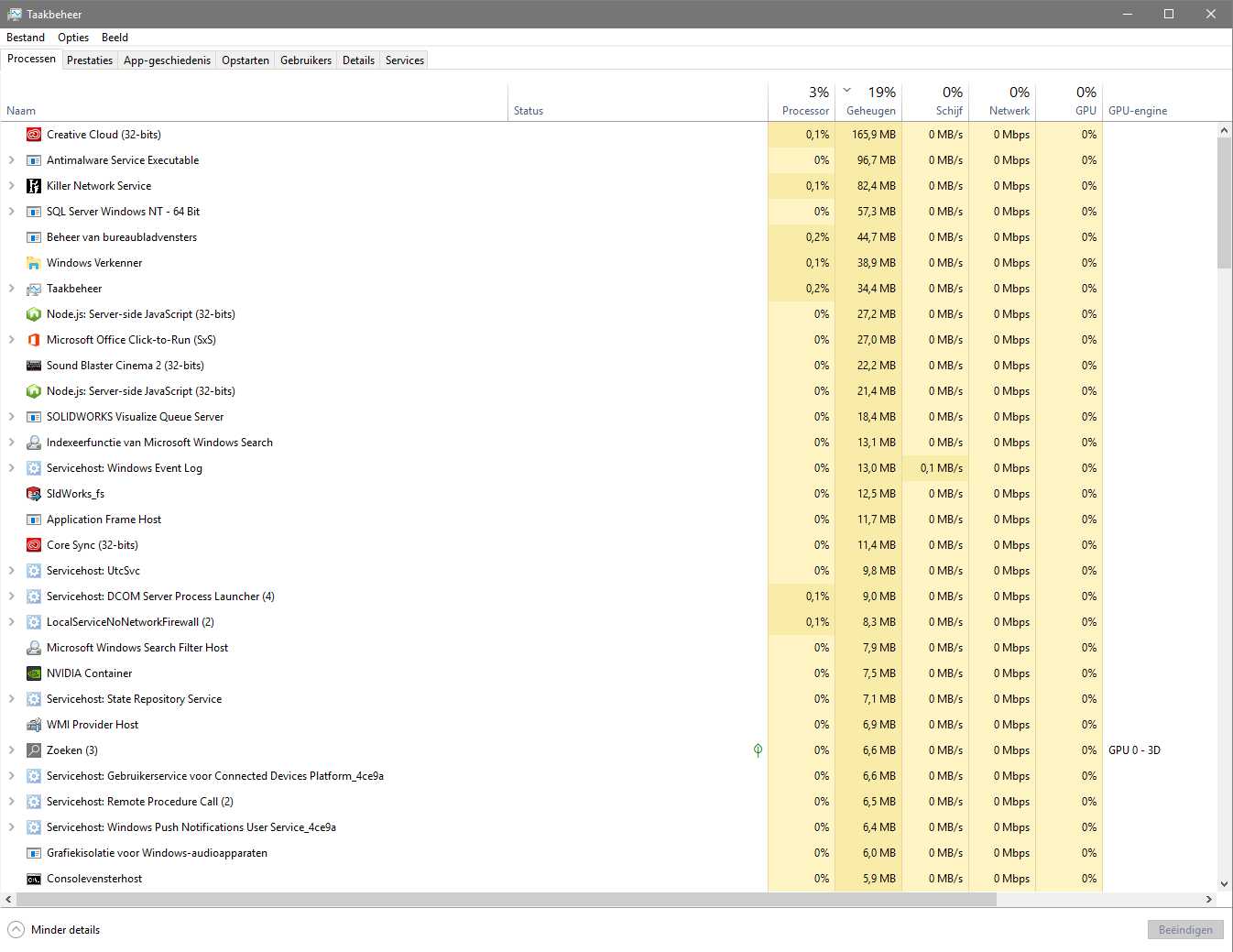Expand Servicehost: DCOM Server Process Launcher
The height and width of the screenshot is (952, 1233).
click(11, 596)
